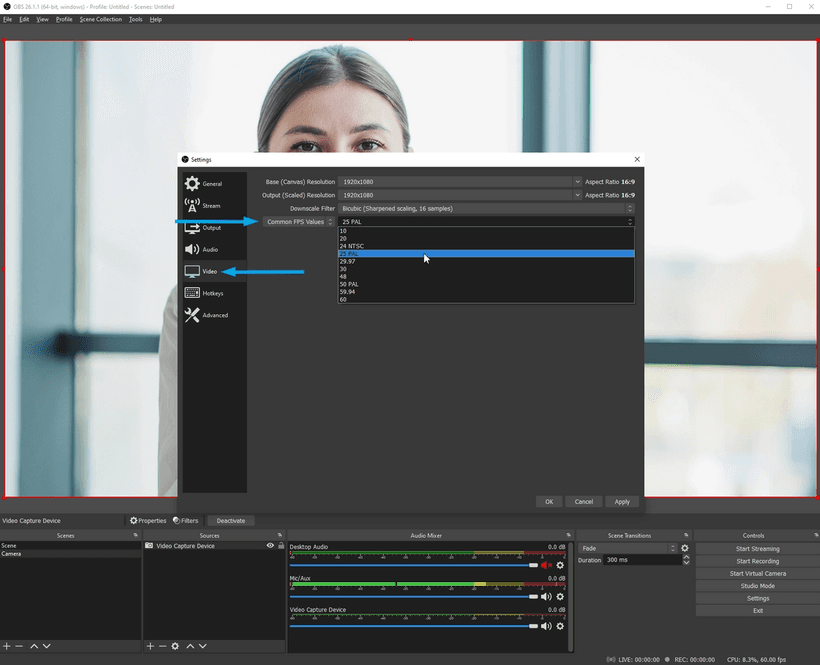Open the Tools menu

[135, 18]
